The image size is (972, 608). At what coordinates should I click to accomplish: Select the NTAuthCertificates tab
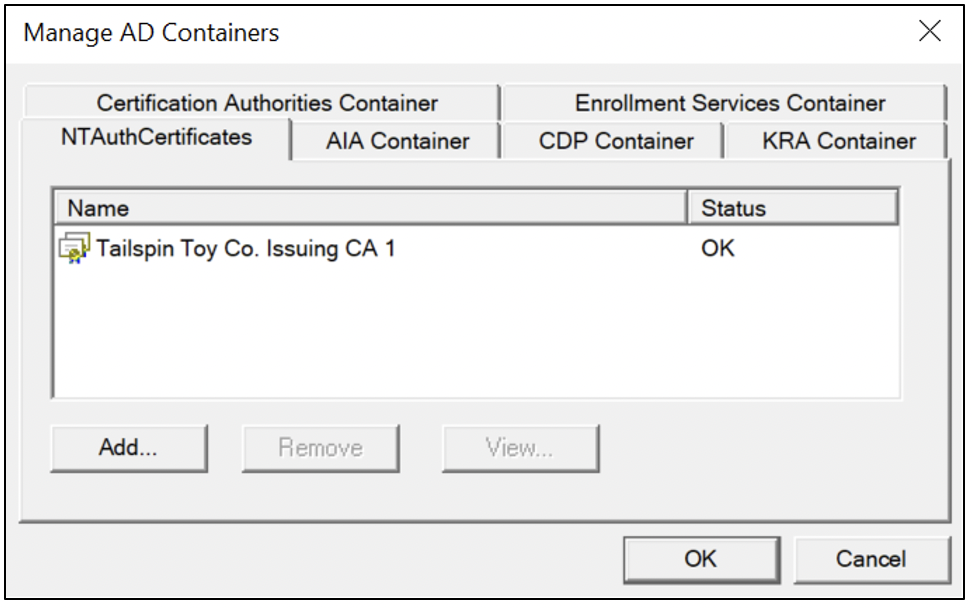(x=156, y=138)
